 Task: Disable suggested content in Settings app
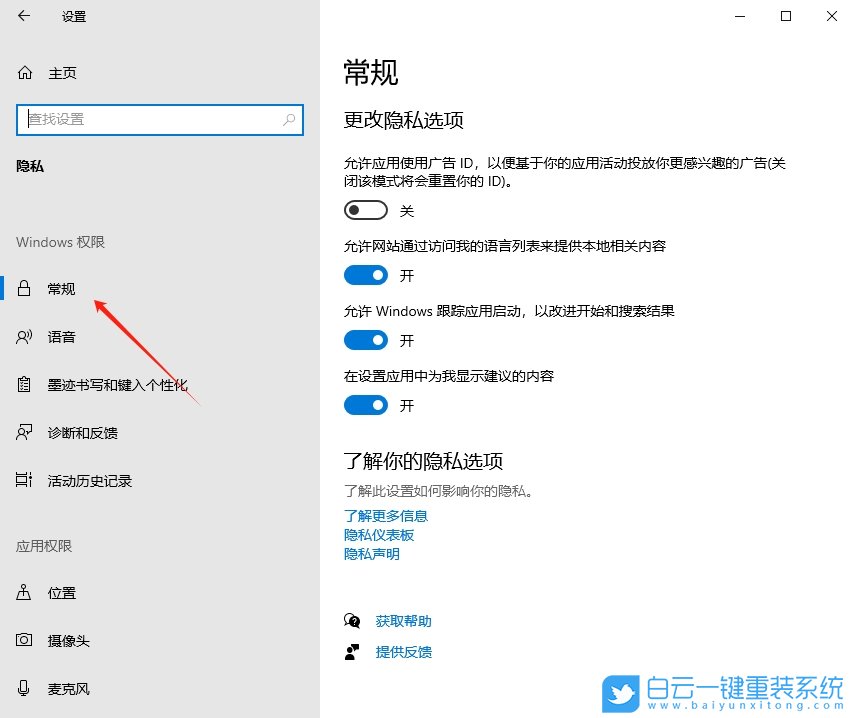365,405
